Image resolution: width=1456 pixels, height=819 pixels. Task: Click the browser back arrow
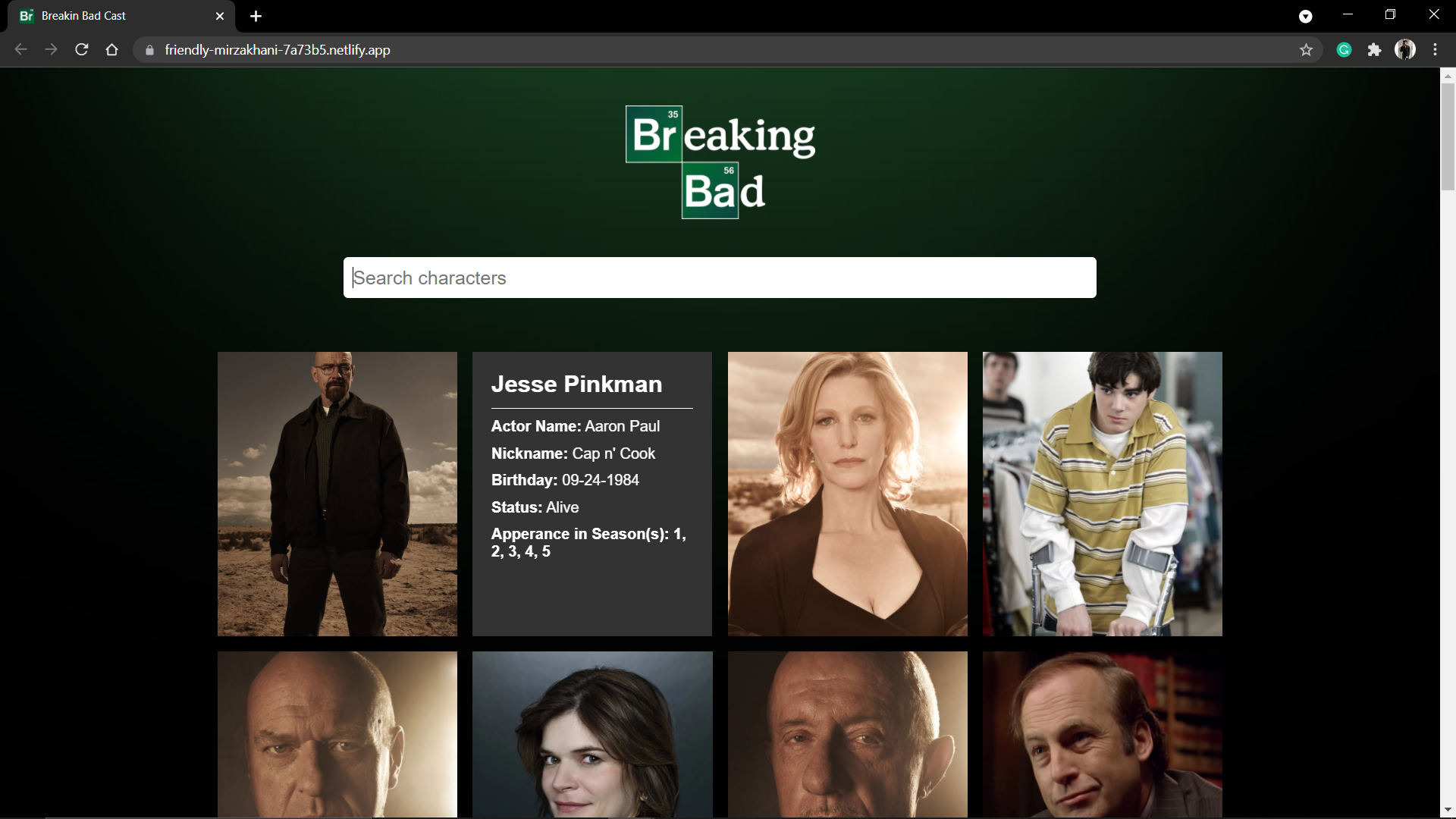pos(20,49)
